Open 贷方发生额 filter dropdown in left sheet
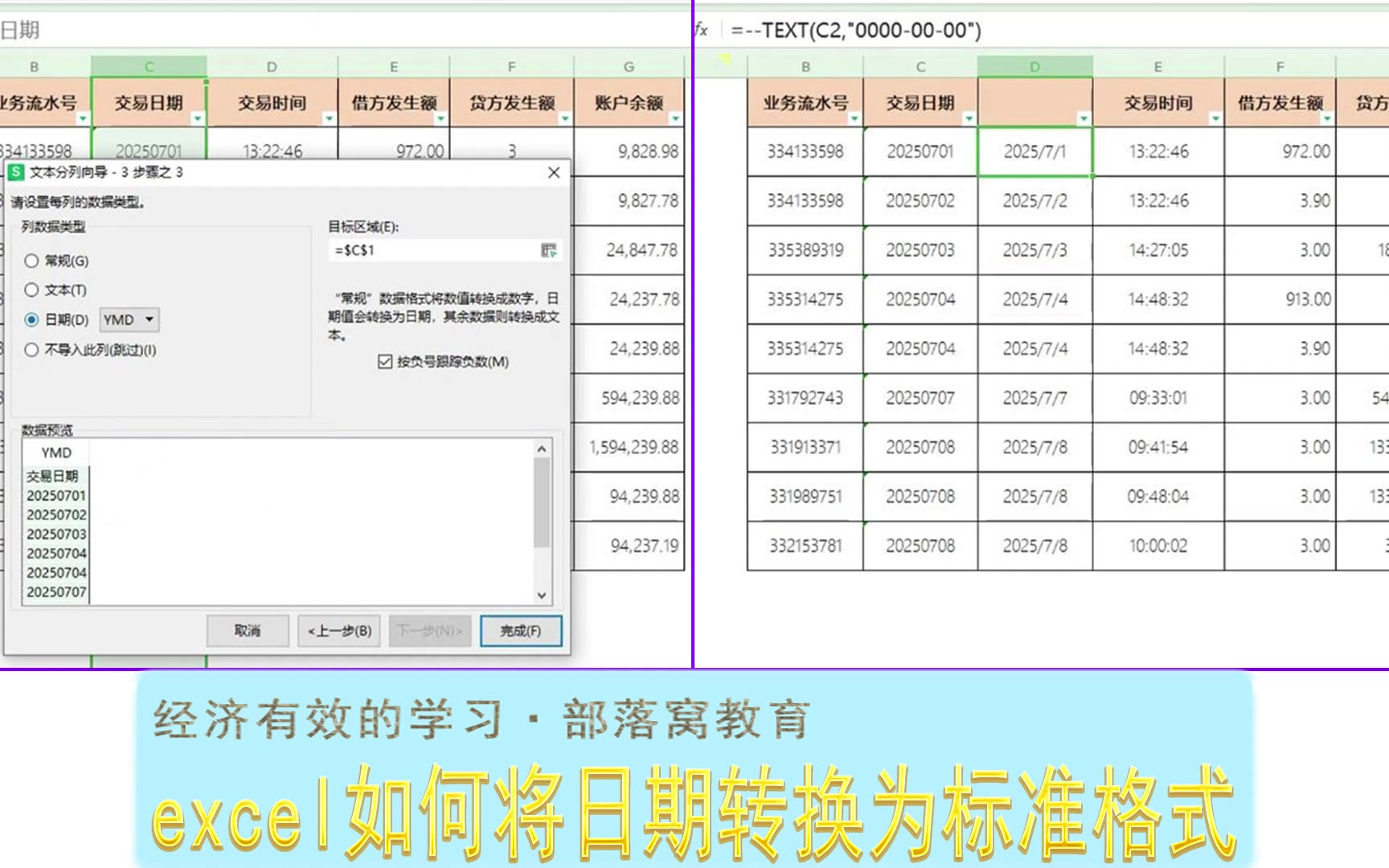This screenshot has height=868, width=1389. click(x=565, y=119)
